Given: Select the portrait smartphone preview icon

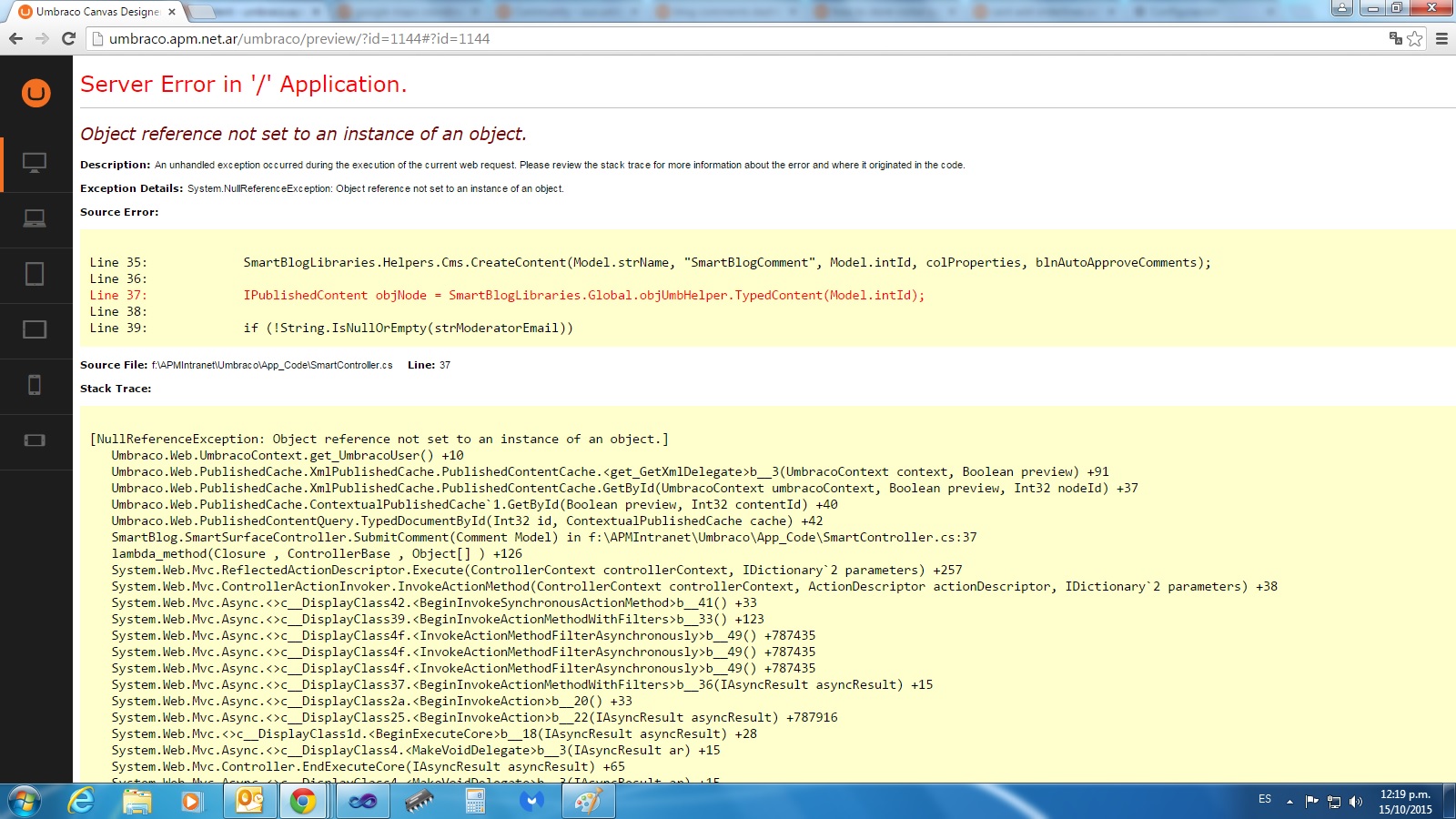Looking at the screenshot, I should point(35,385).
